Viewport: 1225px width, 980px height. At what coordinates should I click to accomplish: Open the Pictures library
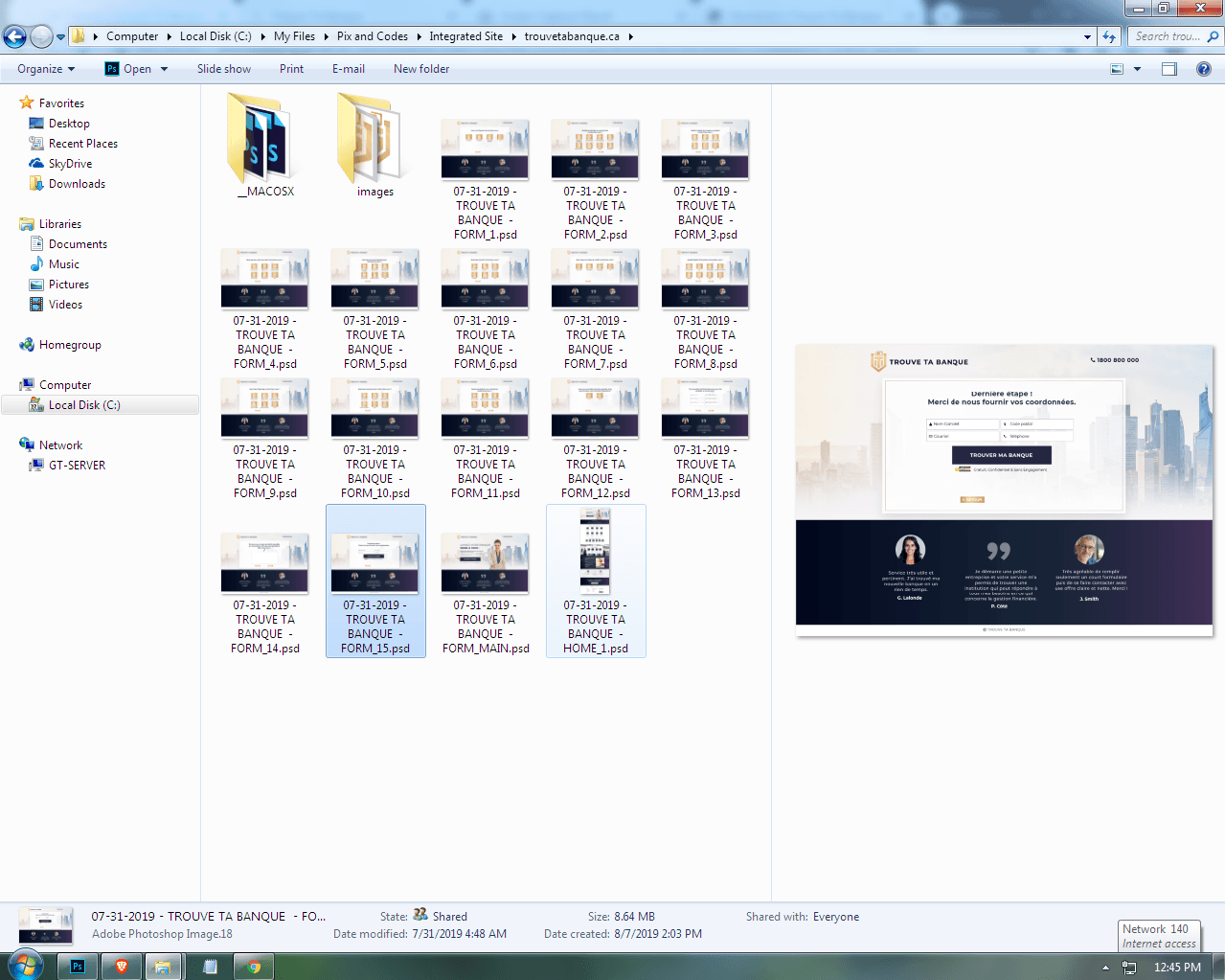(x=69, y=285)
